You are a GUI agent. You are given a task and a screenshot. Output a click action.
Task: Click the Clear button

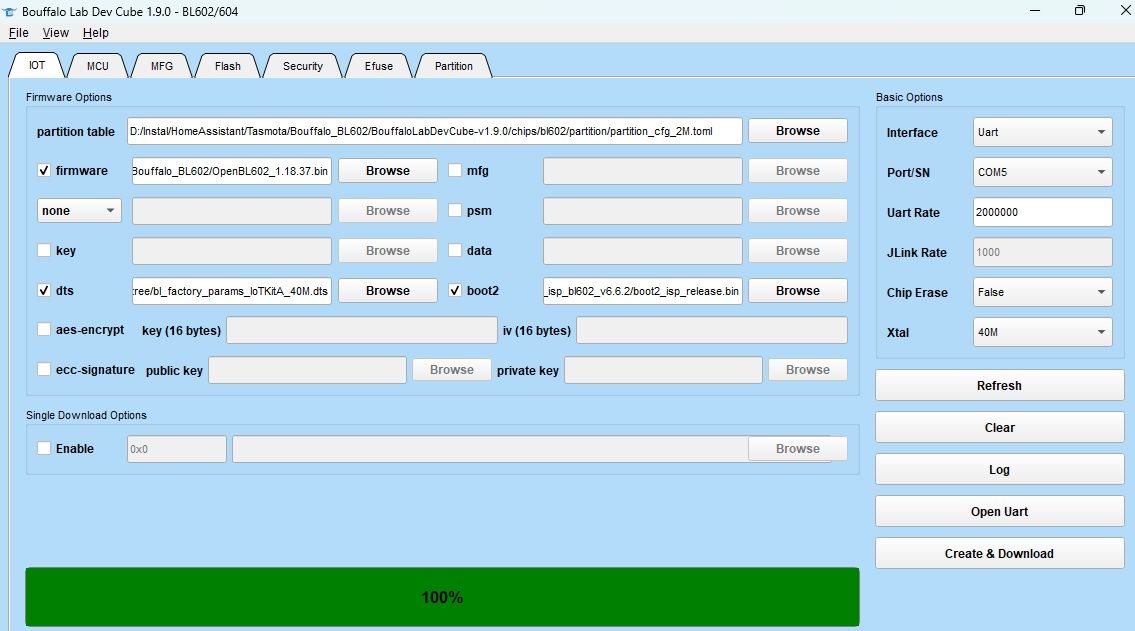(1000, 428)
